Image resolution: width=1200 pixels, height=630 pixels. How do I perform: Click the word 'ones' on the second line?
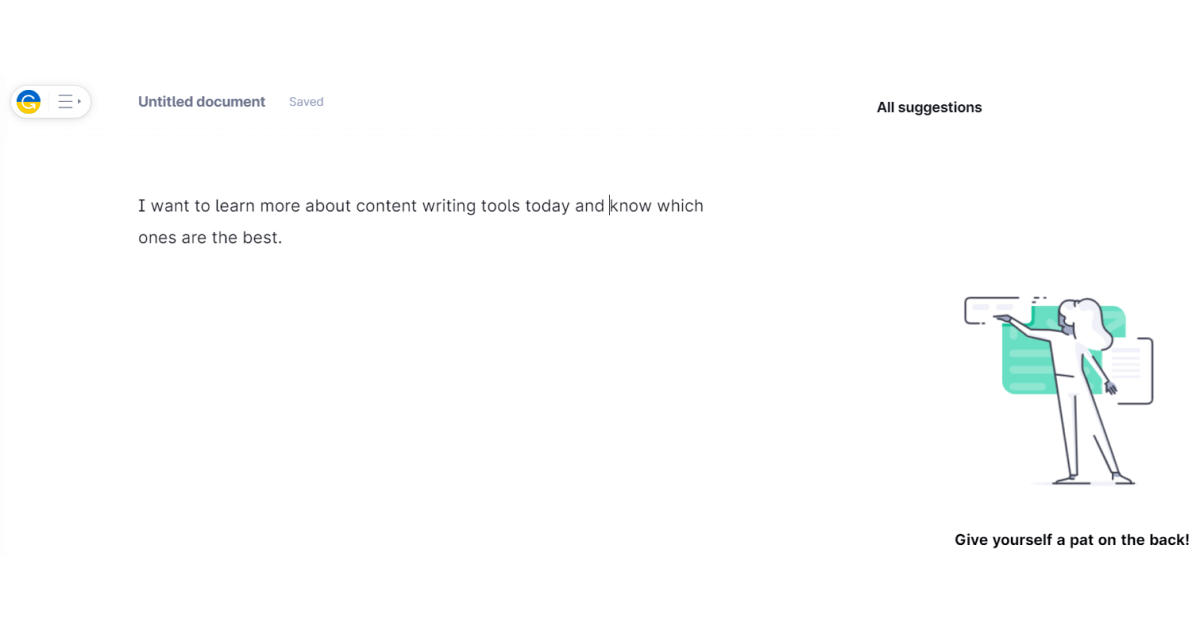pos(157,238)
